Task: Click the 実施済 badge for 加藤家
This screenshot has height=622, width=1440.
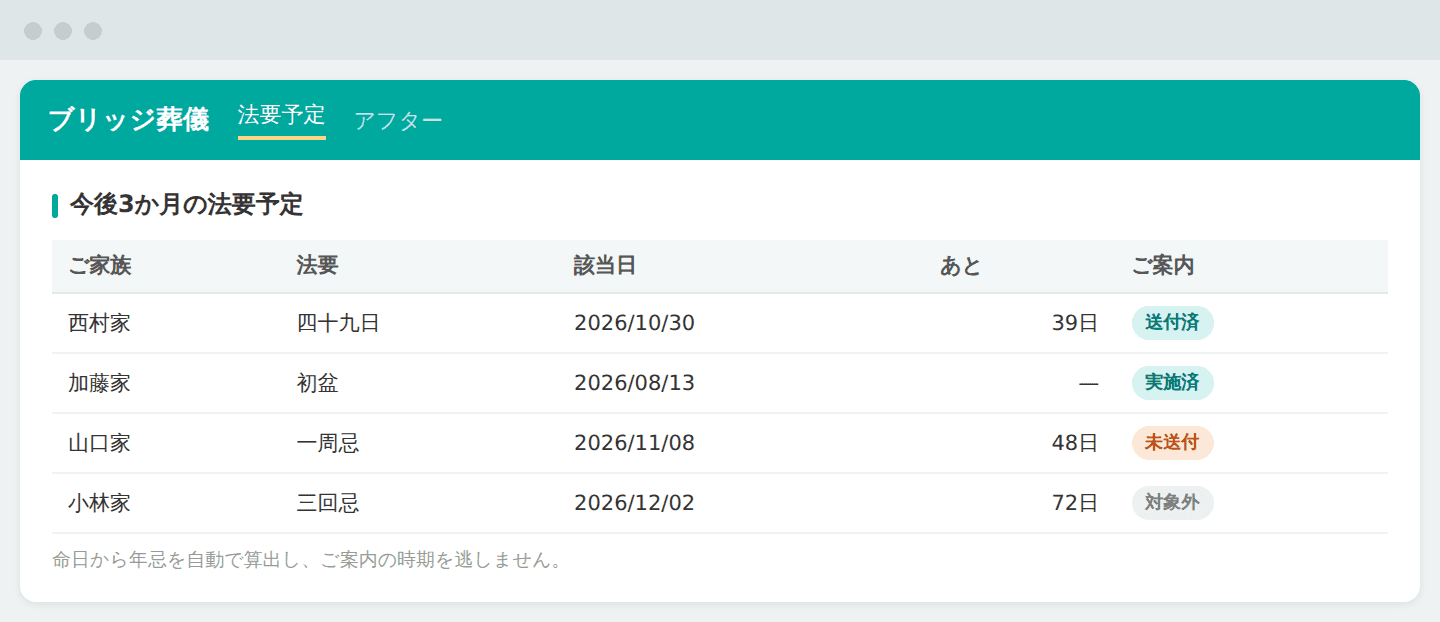Action: (x=1172, y=383)
